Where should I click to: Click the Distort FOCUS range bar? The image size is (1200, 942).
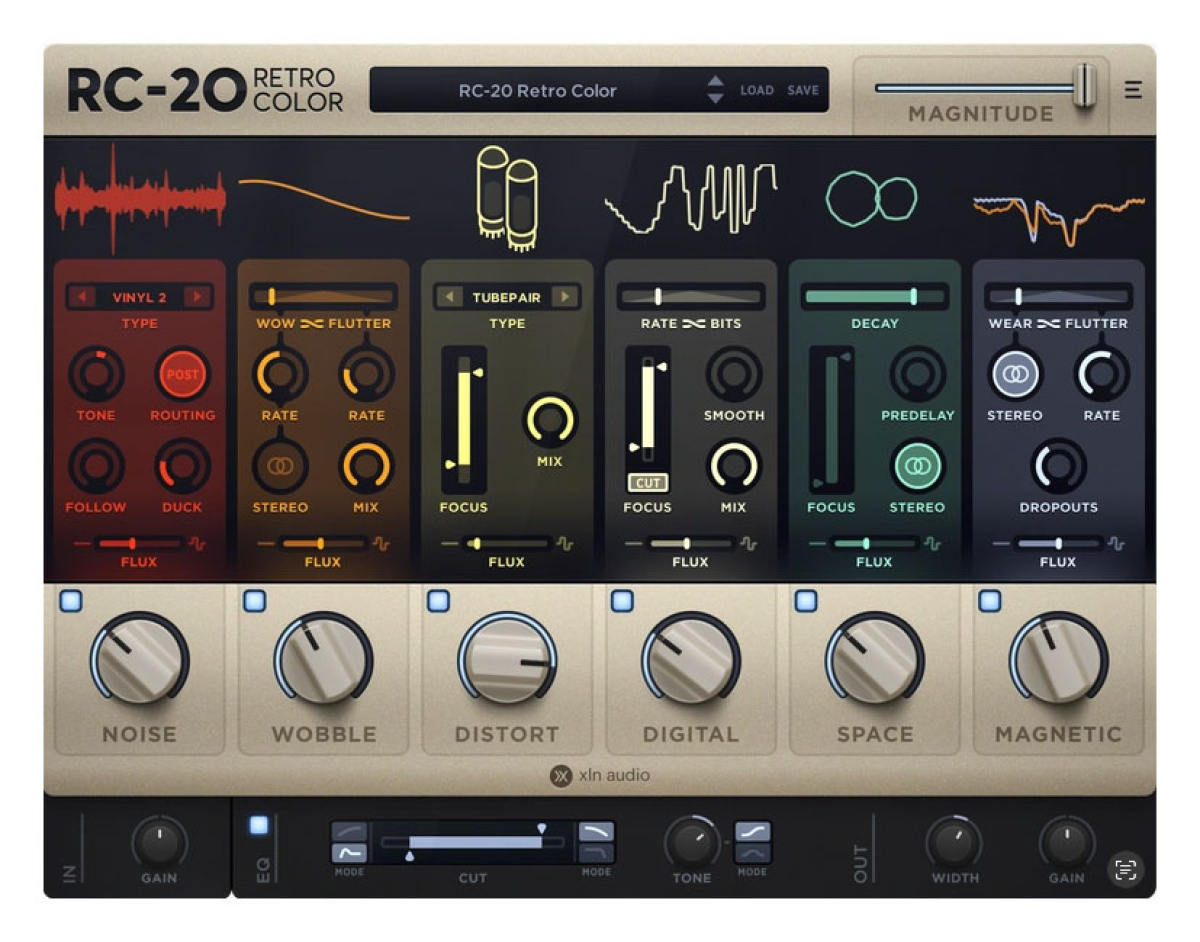(464, 419)
